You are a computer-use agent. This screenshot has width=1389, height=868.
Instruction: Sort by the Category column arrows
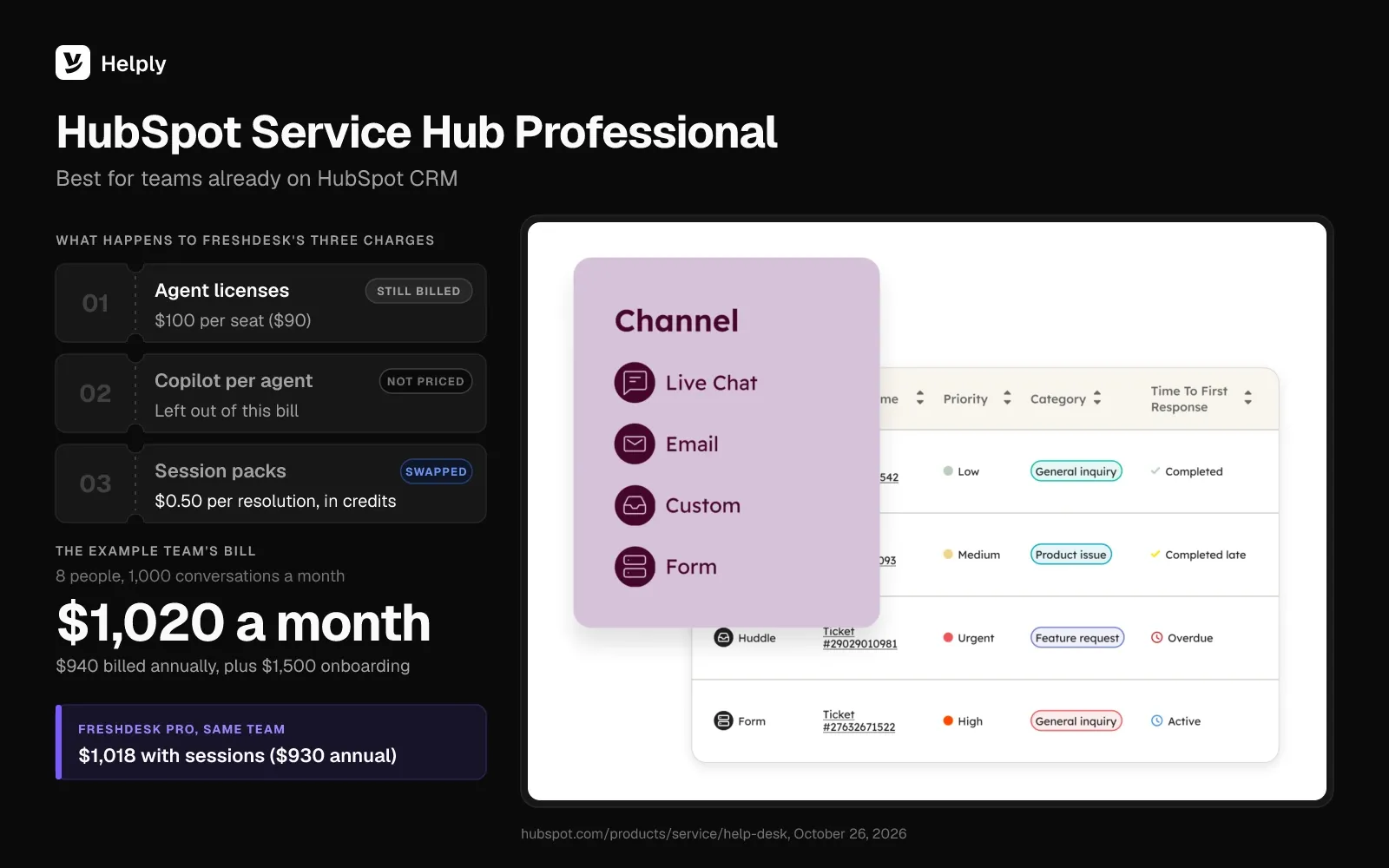pyautogui.click(x=1097, y=398)
